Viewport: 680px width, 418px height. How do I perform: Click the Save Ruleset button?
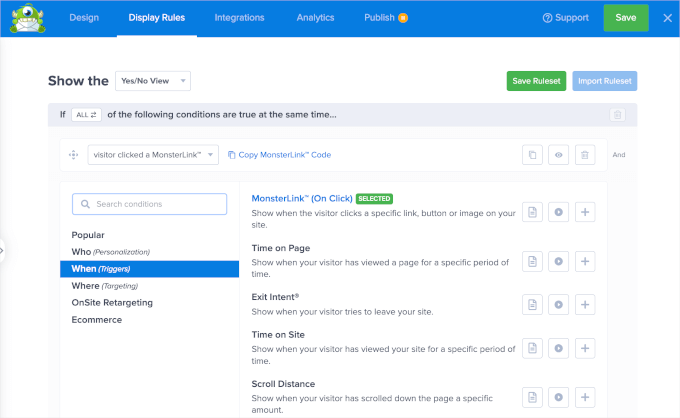coord(536,81)
